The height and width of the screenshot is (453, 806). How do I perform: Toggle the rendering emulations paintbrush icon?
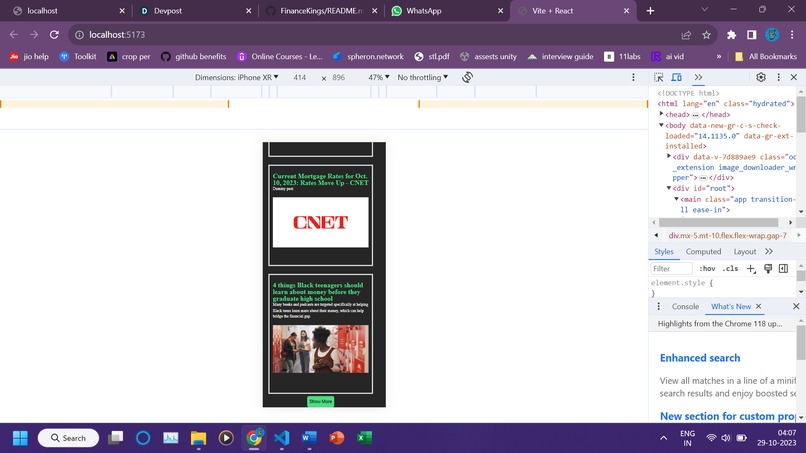768,268
